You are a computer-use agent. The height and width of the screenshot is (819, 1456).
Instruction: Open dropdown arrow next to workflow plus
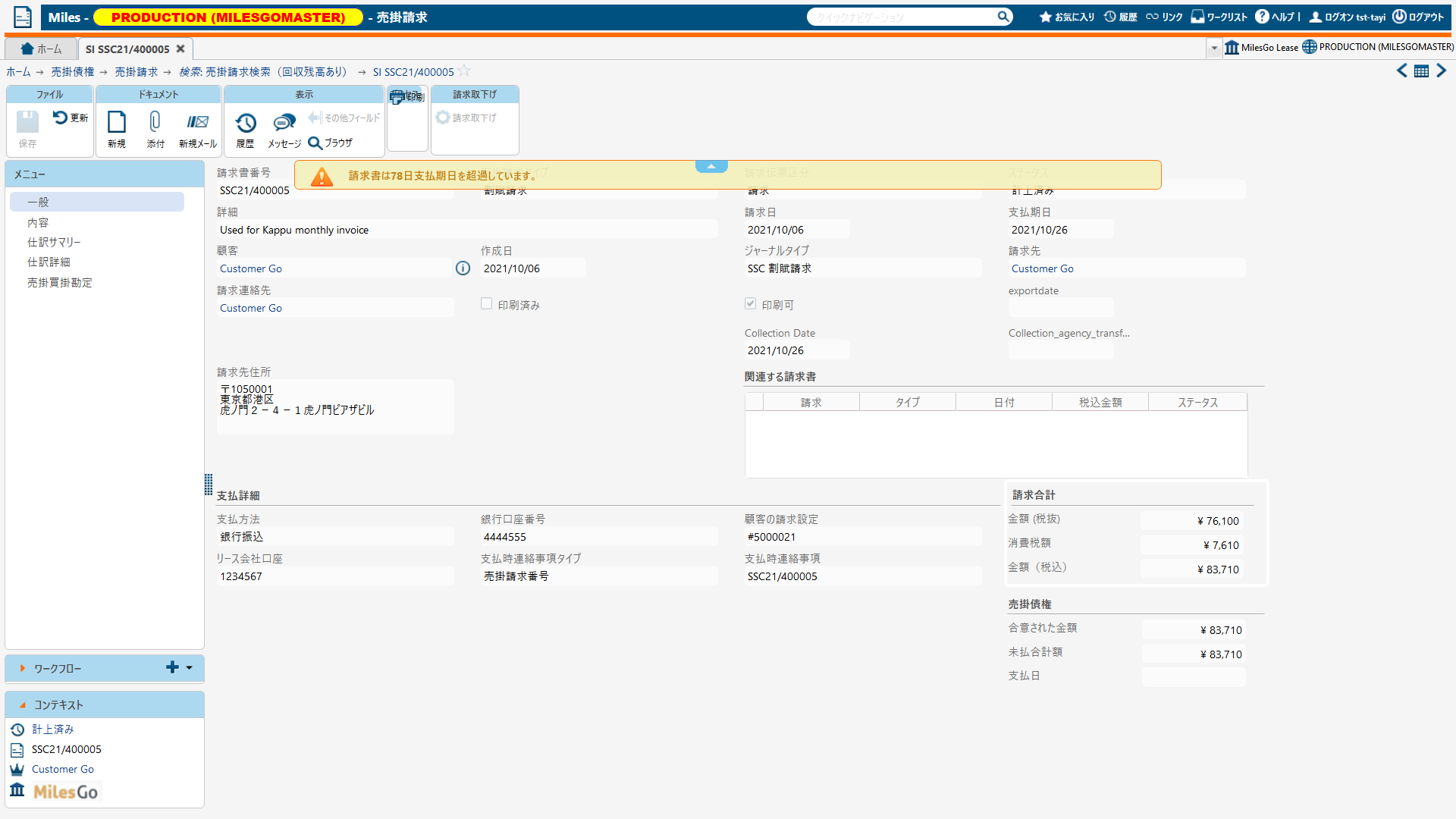190,668
